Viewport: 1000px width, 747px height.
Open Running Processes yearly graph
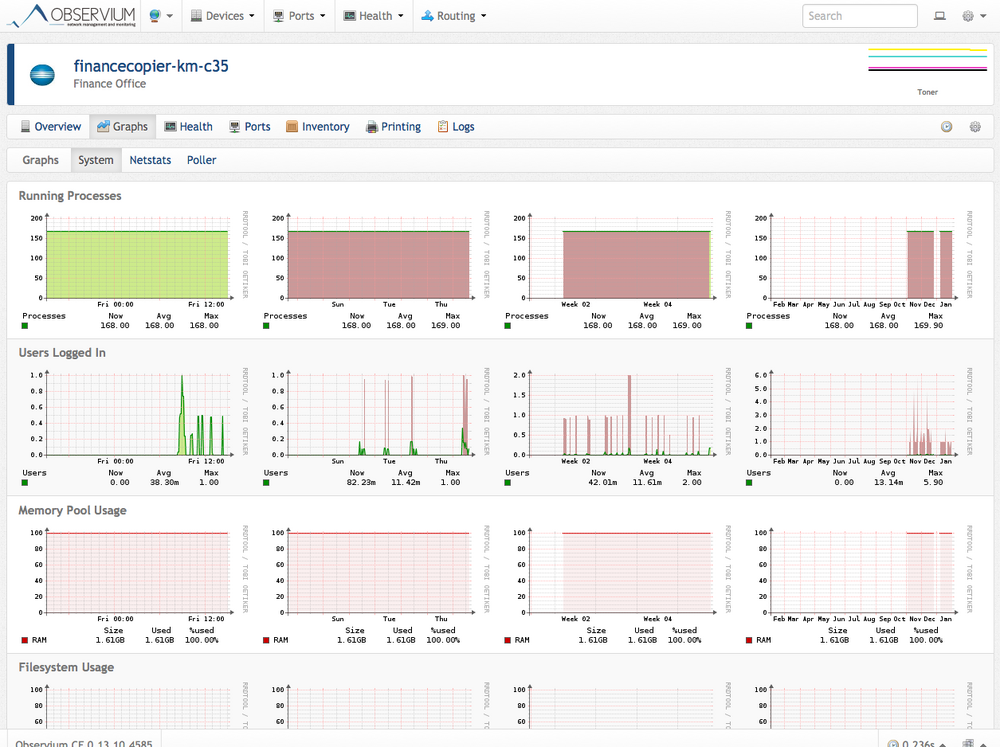859,270
